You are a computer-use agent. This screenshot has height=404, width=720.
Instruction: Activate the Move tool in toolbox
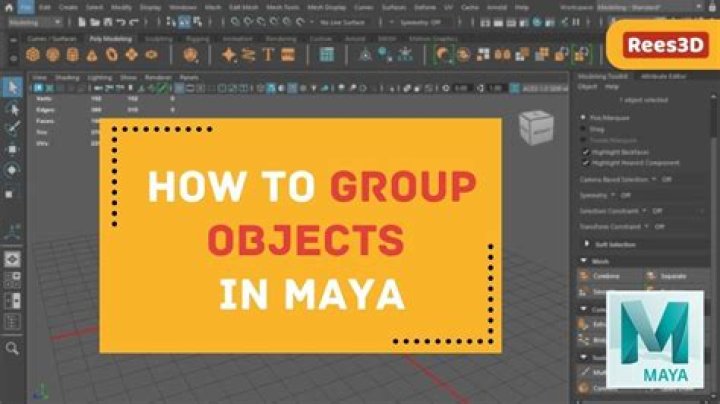pyautogui.click(x=12, y=149)
